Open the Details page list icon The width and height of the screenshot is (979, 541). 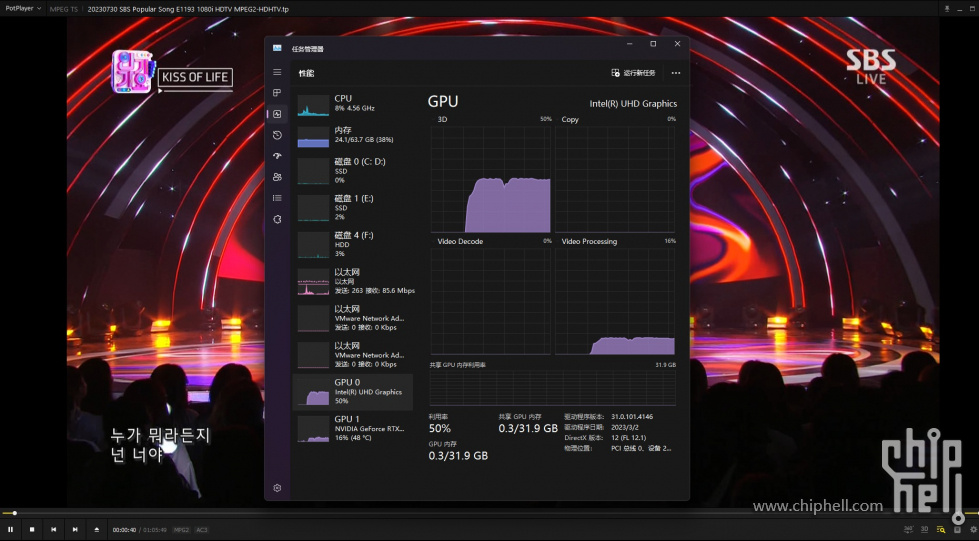(x=277, y=198)
